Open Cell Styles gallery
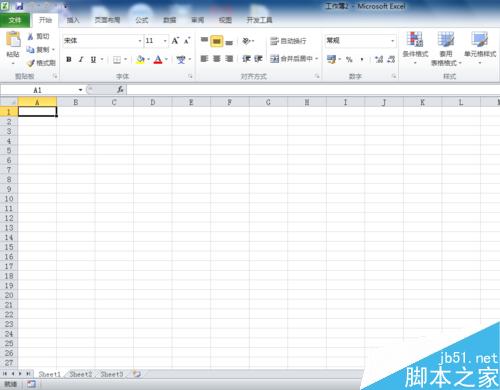The height and width of the screenshot is (390, 500). pos(480,47)
